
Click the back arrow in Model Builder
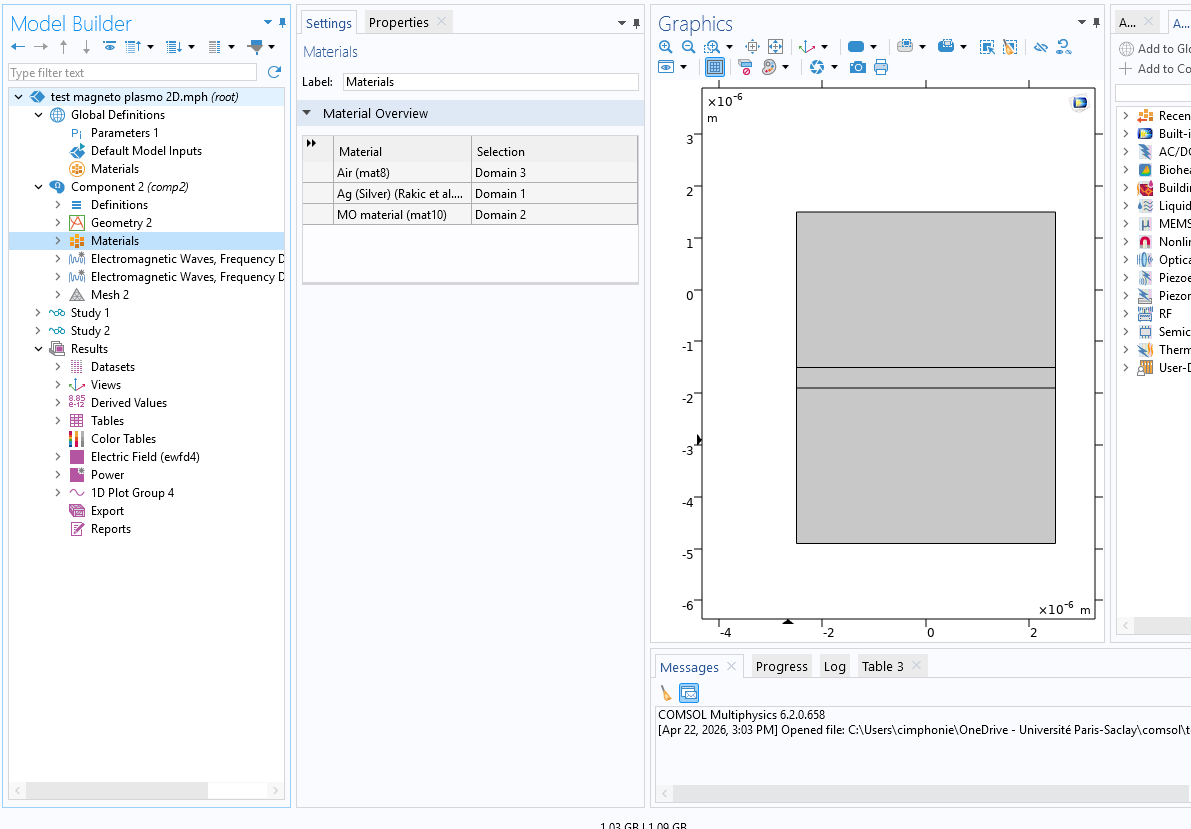[18, 47]
